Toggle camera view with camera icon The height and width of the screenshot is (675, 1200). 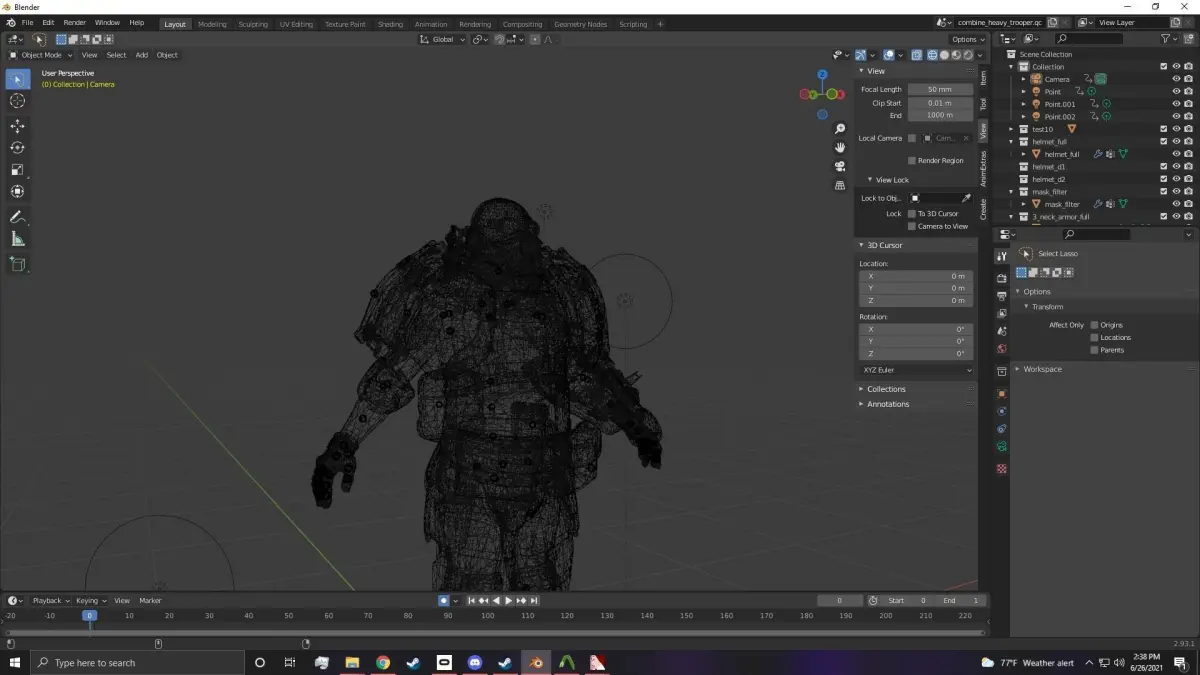pos(840,166)
